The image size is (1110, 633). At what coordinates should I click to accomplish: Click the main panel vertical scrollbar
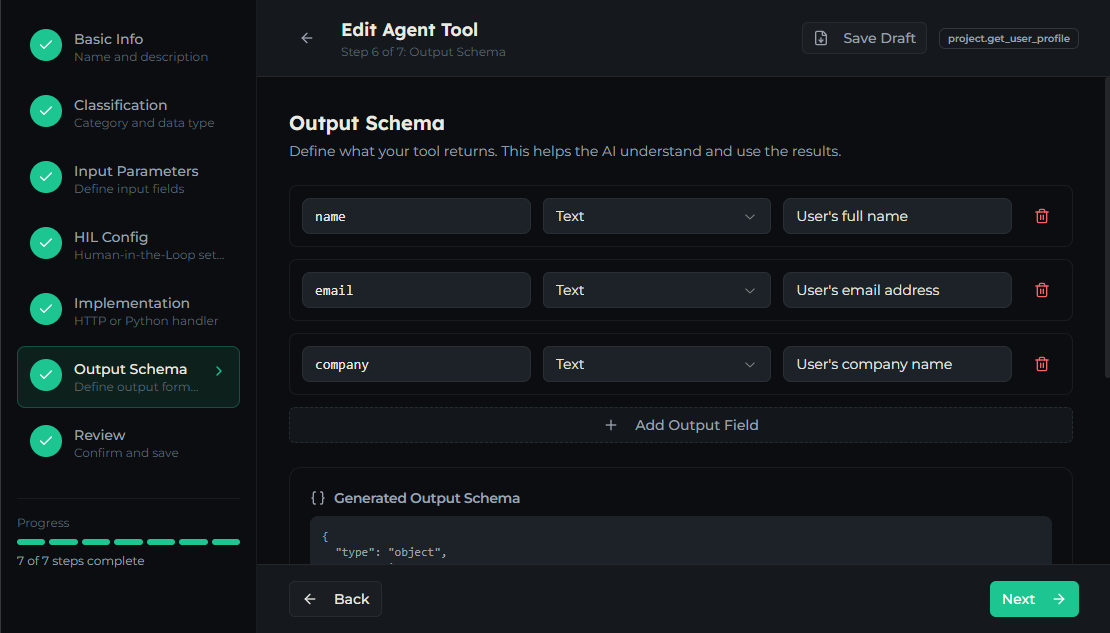click(1106, 228)
